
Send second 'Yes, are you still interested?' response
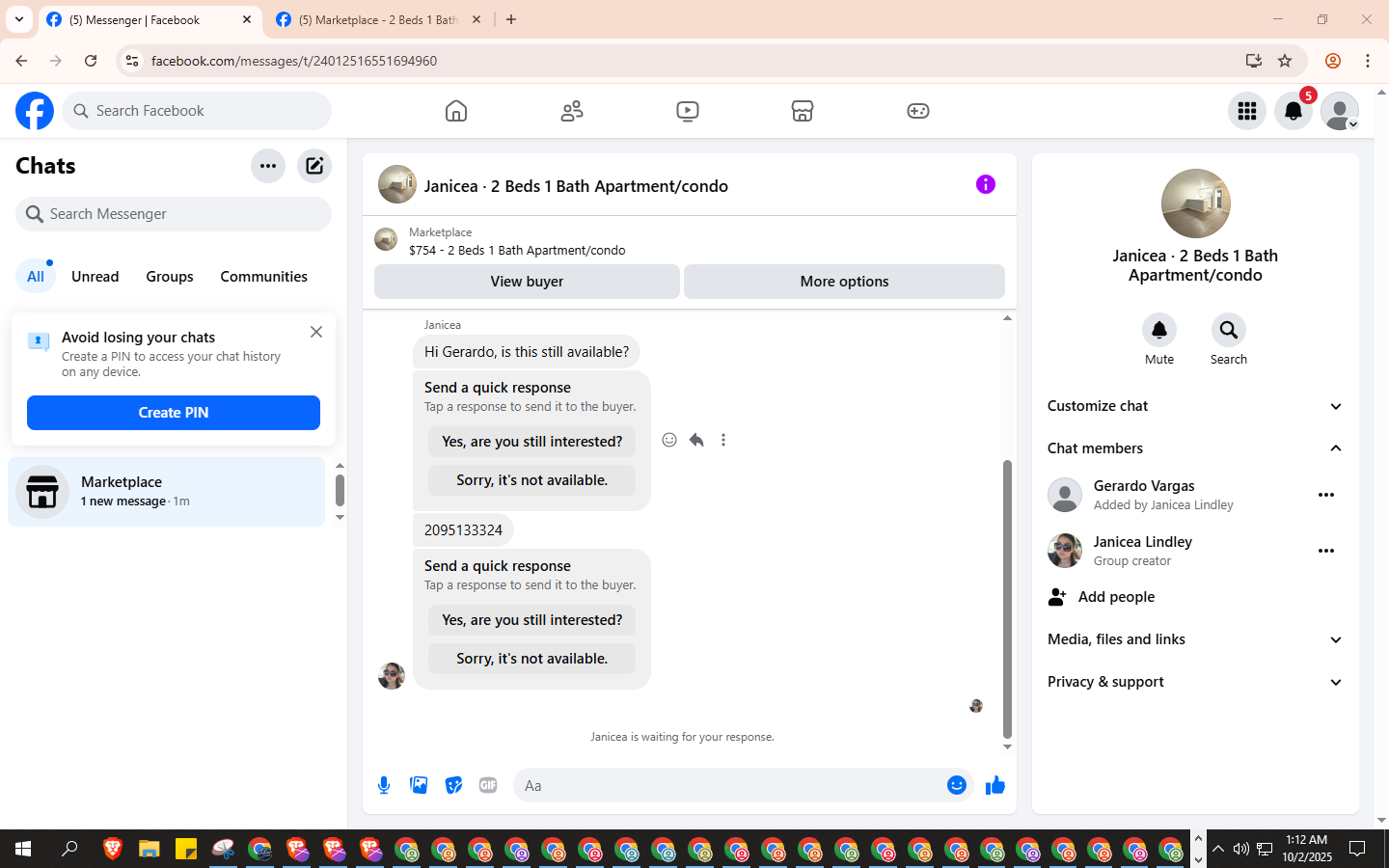coord(532,620)
